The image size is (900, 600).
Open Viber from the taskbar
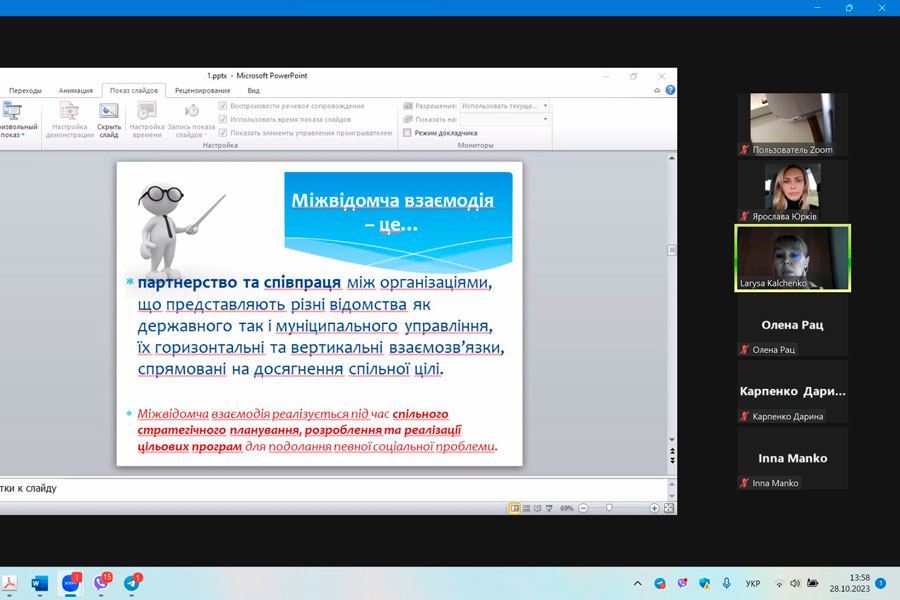pos(102,583)
